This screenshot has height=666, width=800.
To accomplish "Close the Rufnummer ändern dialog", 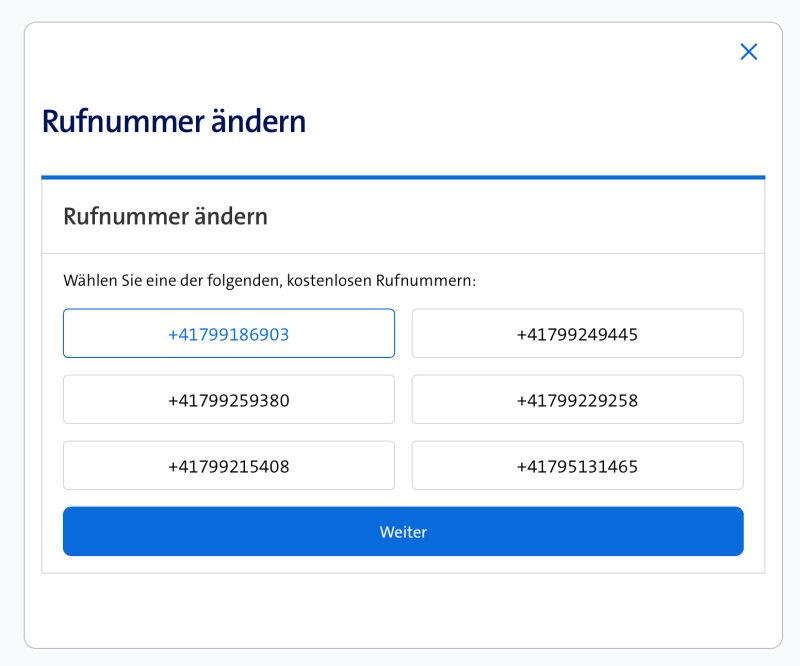I will tap(748, 52).
